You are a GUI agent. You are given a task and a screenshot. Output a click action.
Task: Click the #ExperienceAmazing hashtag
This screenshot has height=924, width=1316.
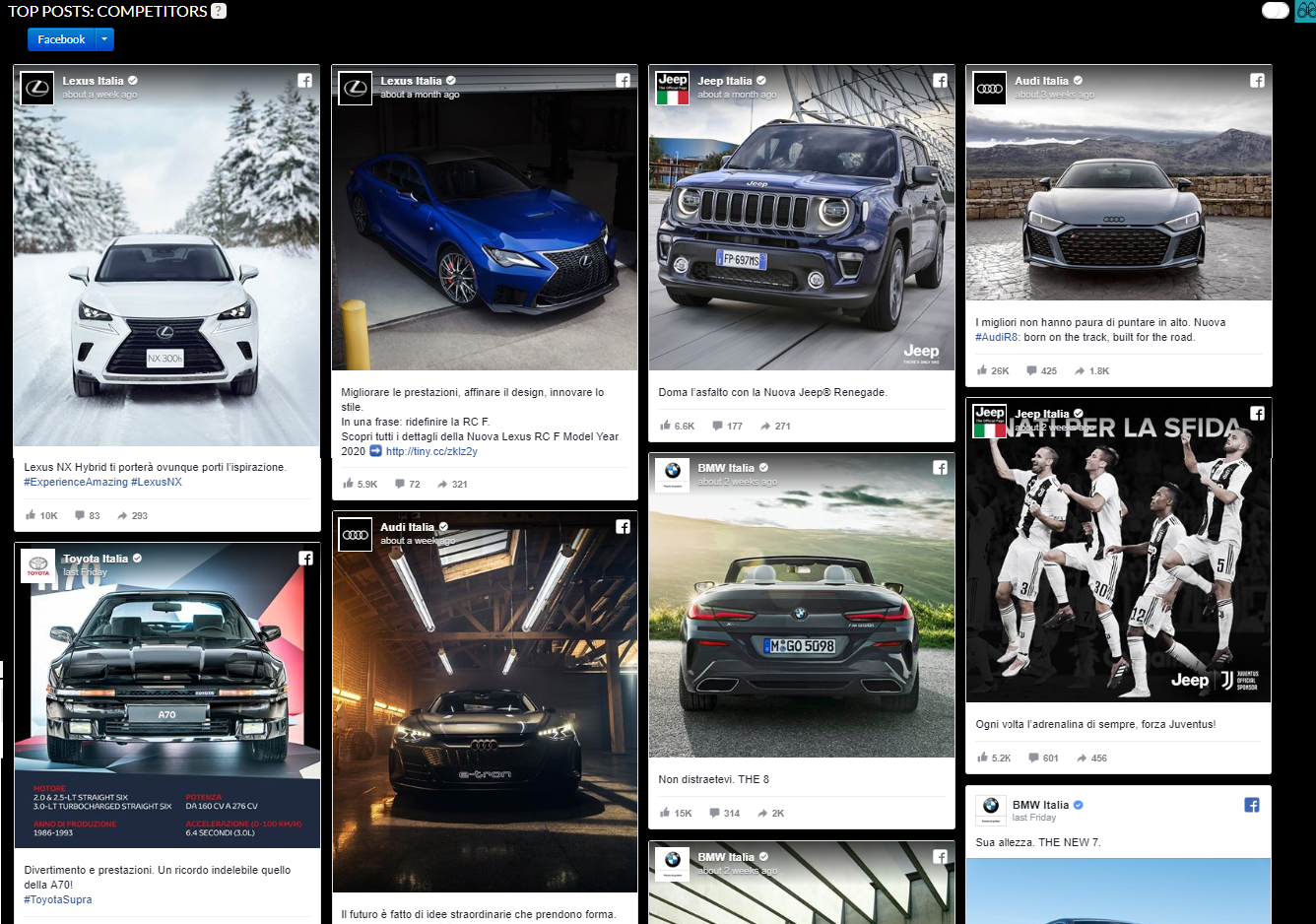point(76,482)
